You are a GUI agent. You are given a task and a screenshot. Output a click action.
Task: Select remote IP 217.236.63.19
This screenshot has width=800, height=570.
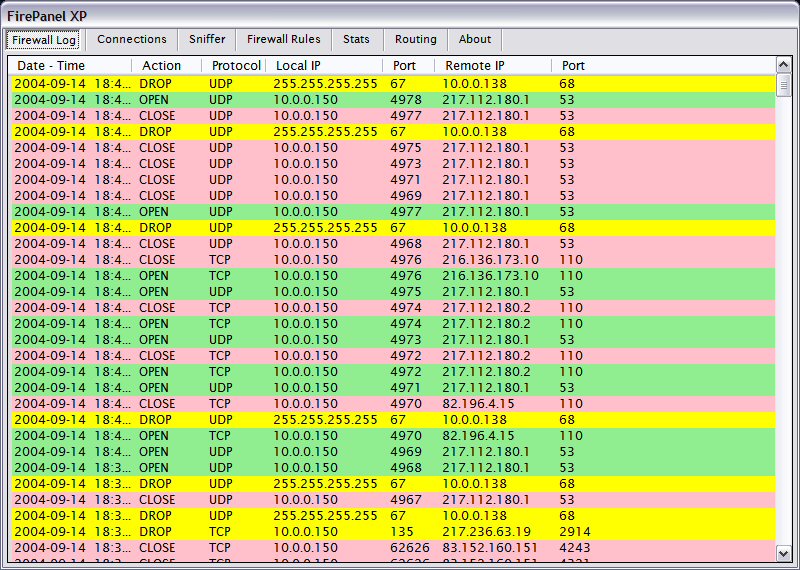[486, 532]
